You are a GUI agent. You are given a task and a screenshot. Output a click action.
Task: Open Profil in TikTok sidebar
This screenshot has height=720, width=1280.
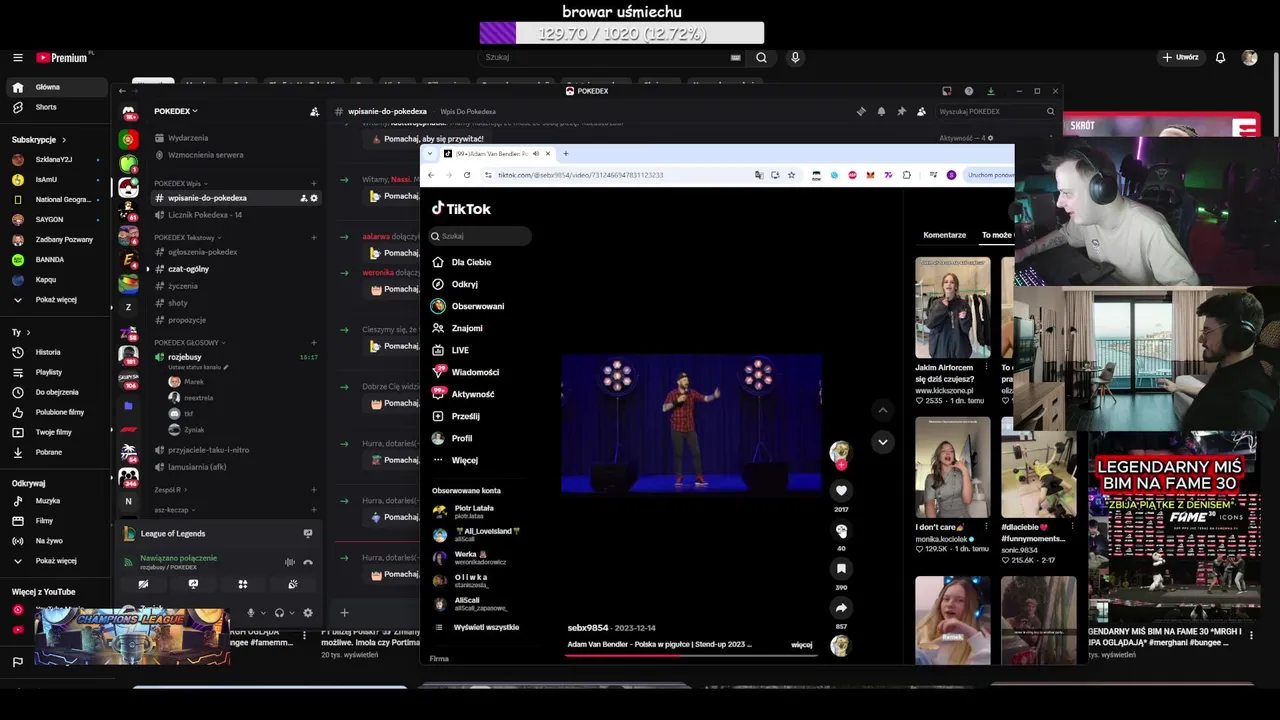click(x=452, y=438)
